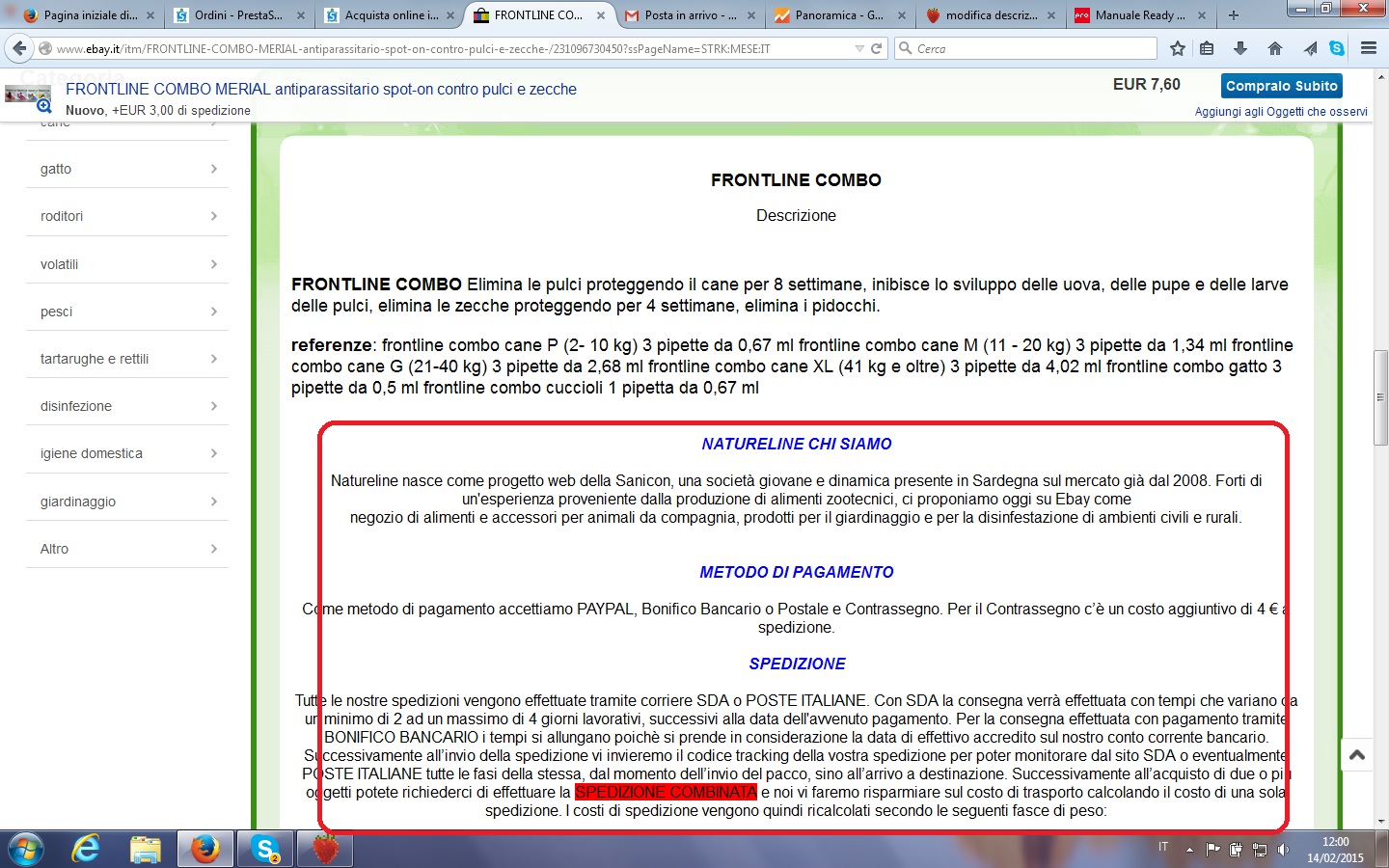Image resolution: width=1389 pixels, height=868 pixels.
Task: Expand the 'volatili' category
Action: click(x=127, y=264)
